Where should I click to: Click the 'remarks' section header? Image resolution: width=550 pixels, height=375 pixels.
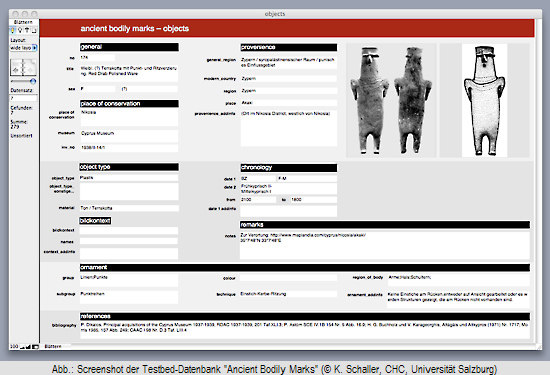click(385, 225)
